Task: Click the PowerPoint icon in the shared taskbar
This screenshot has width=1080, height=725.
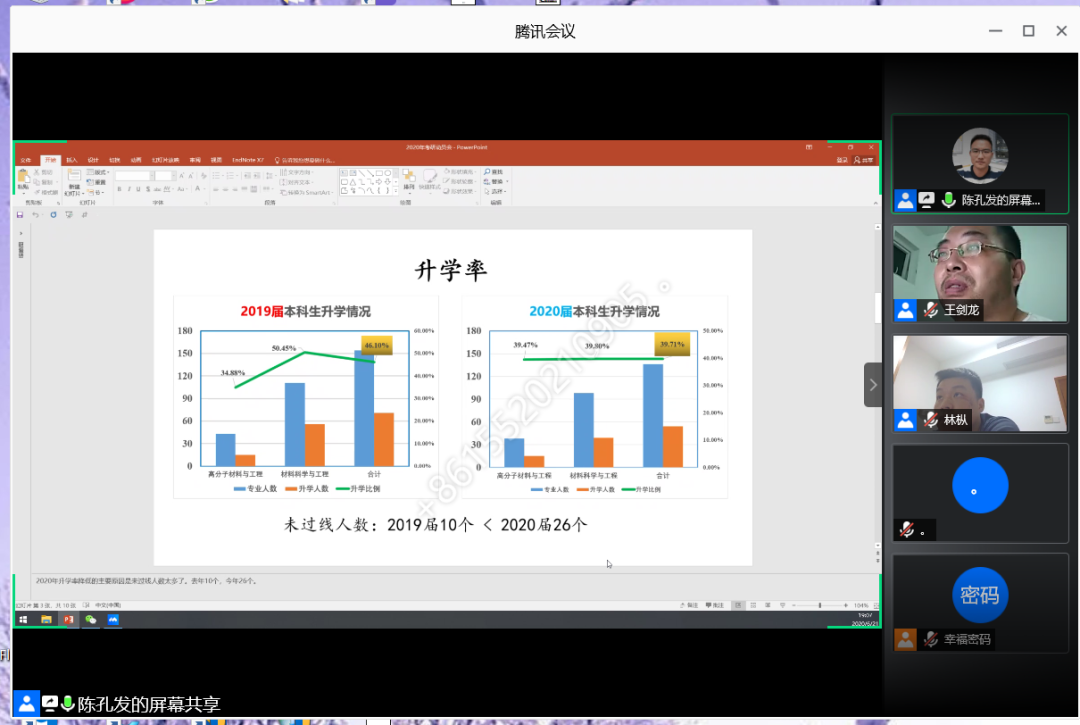Action: pyautogui.click(x=69, y=620)
